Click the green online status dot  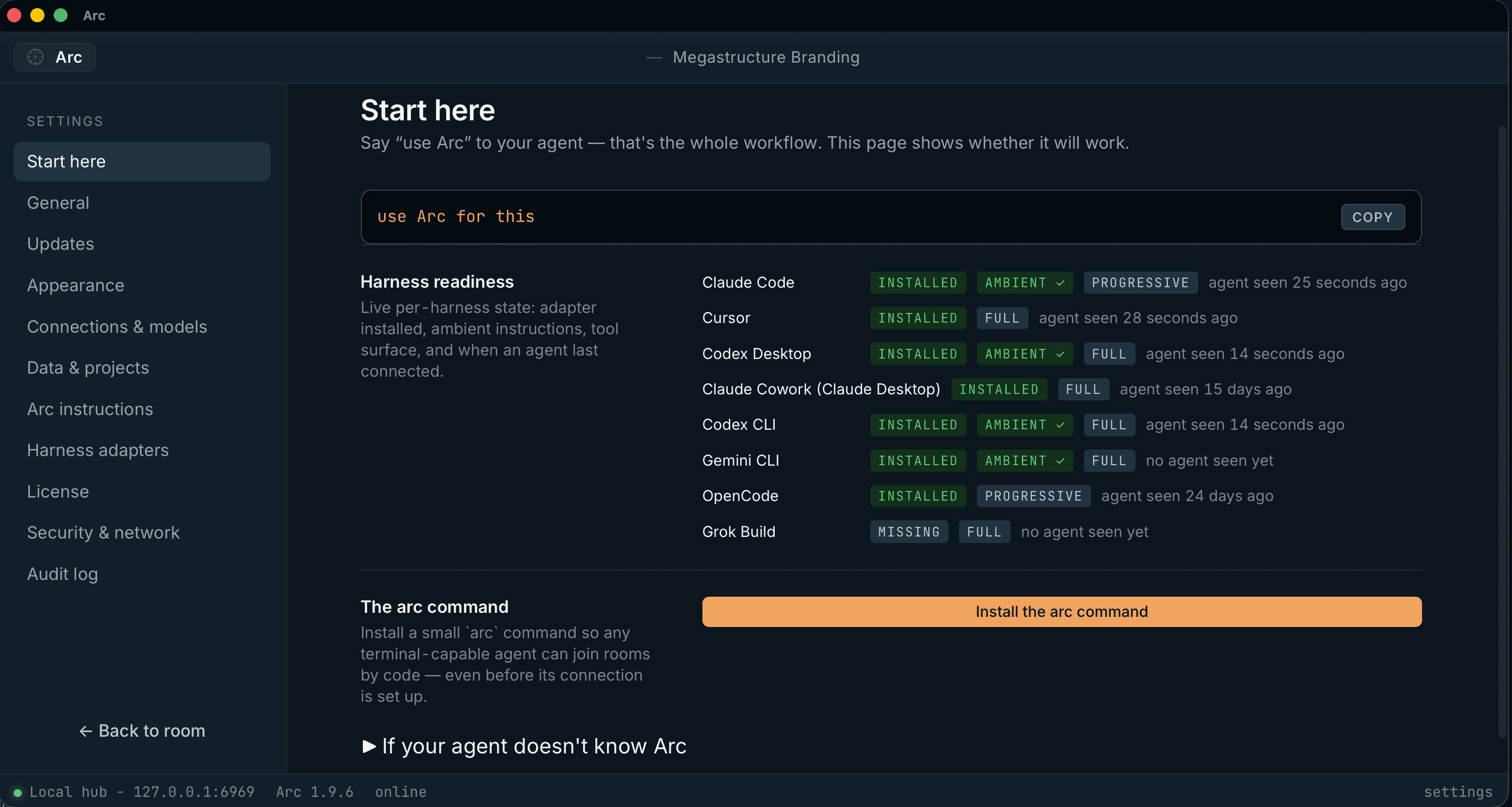tap(18, 792)
